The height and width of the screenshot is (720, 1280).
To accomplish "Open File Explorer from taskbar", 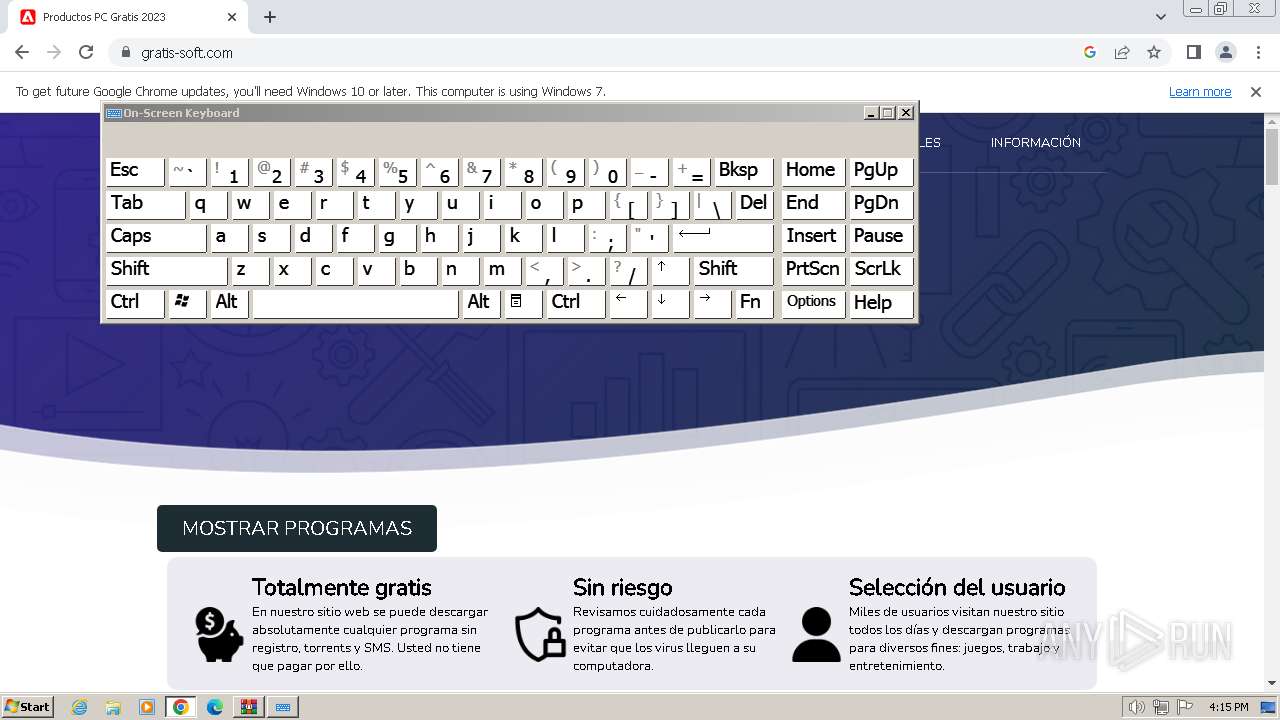I will (x=113, y=707).
